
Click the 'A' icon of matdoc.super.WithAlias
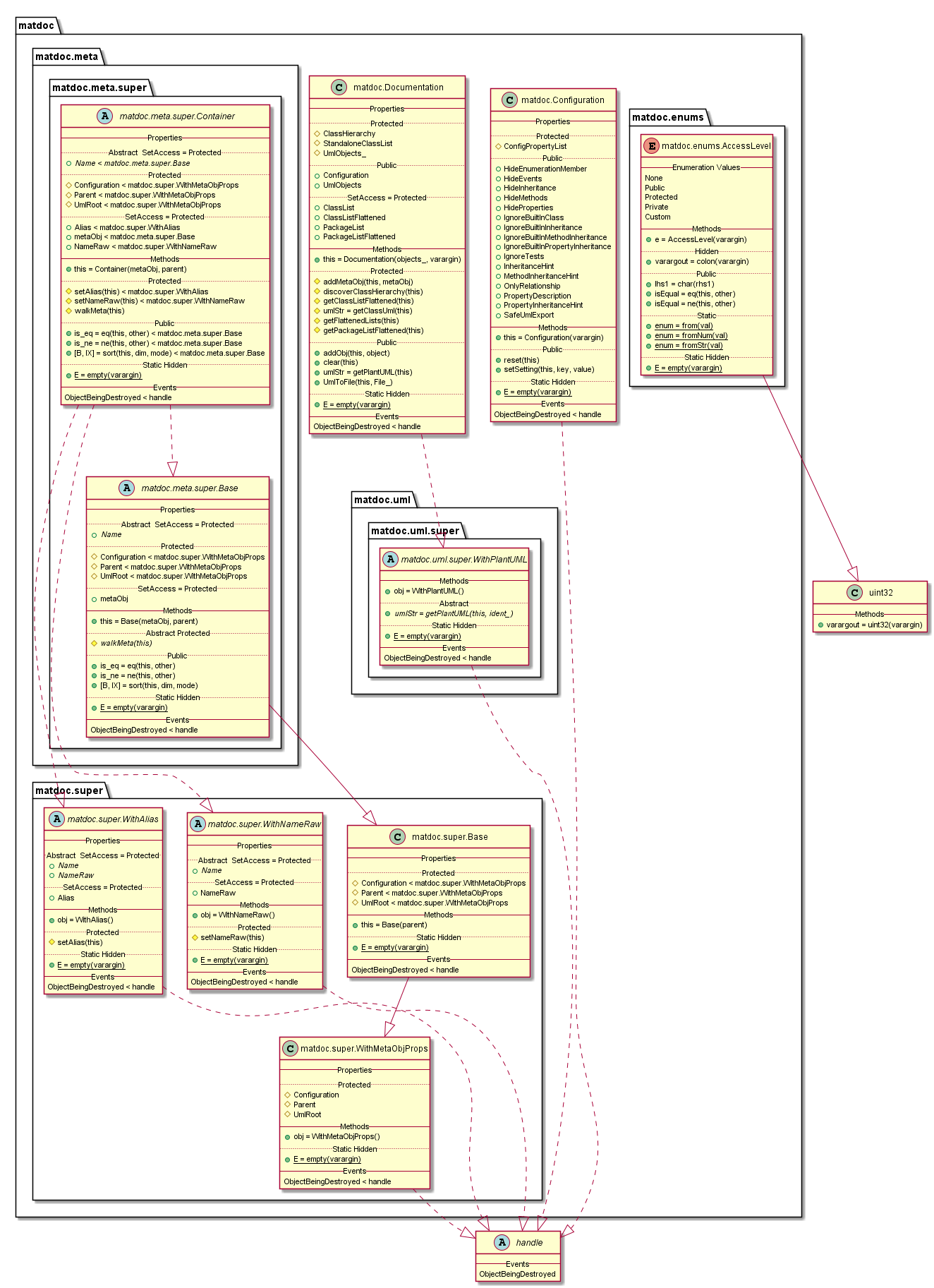[x=56, y=819]
